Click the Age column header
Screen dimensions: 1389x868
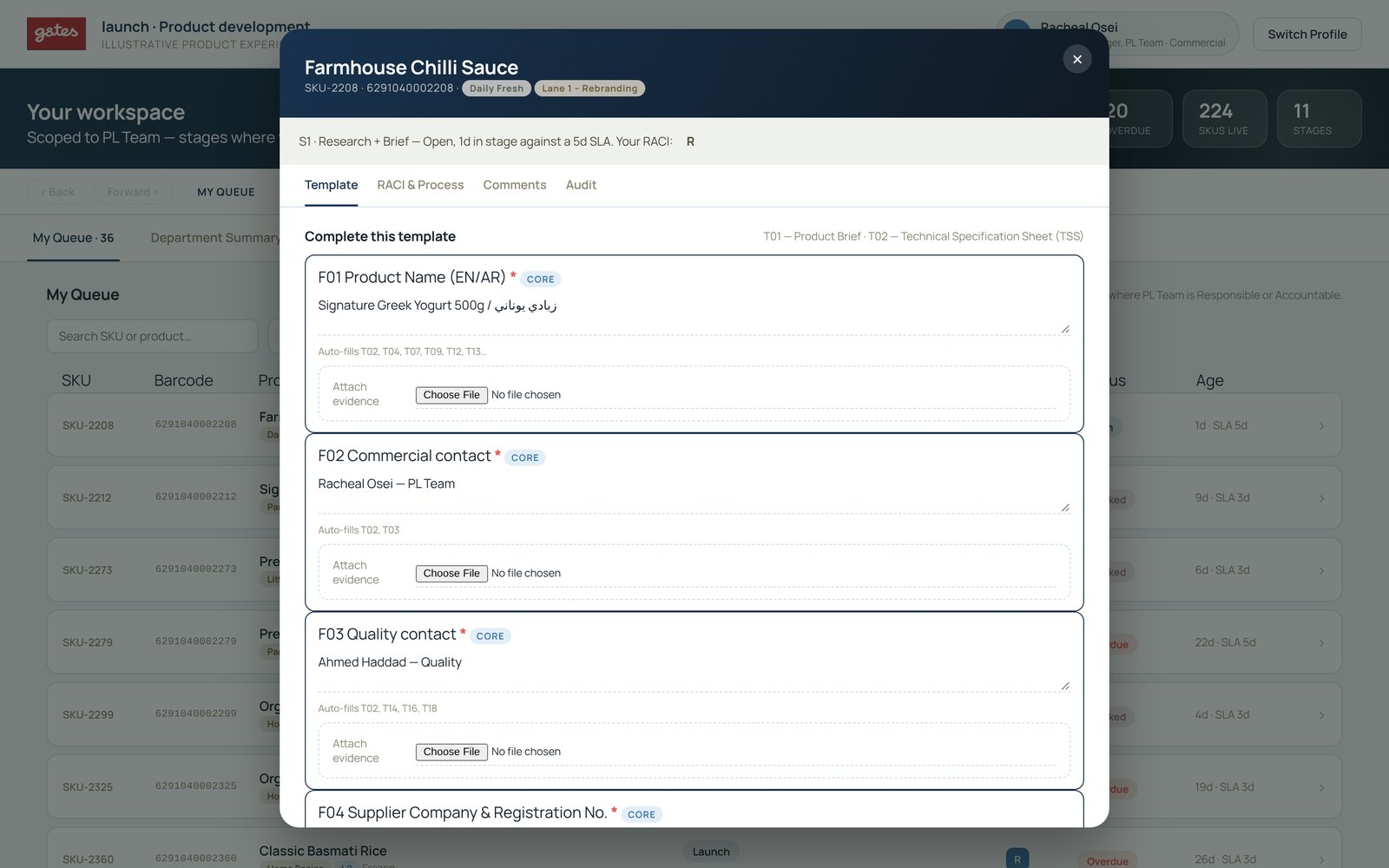pyautogui.click(x=1209, y=380)
